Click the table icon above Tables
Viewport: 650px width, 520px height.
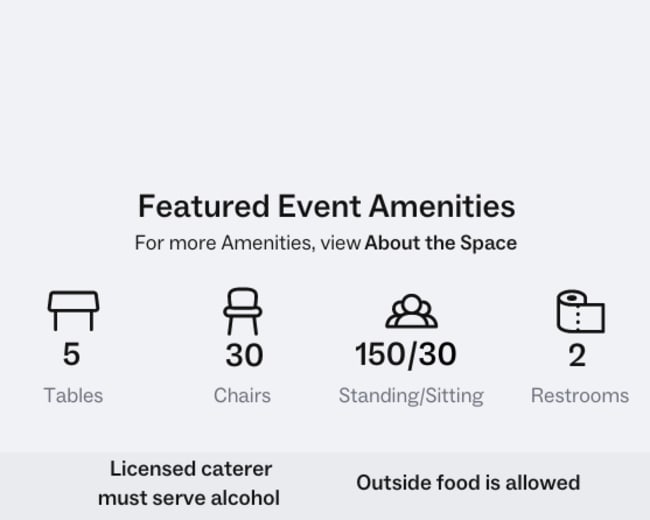tap(73, 311)
